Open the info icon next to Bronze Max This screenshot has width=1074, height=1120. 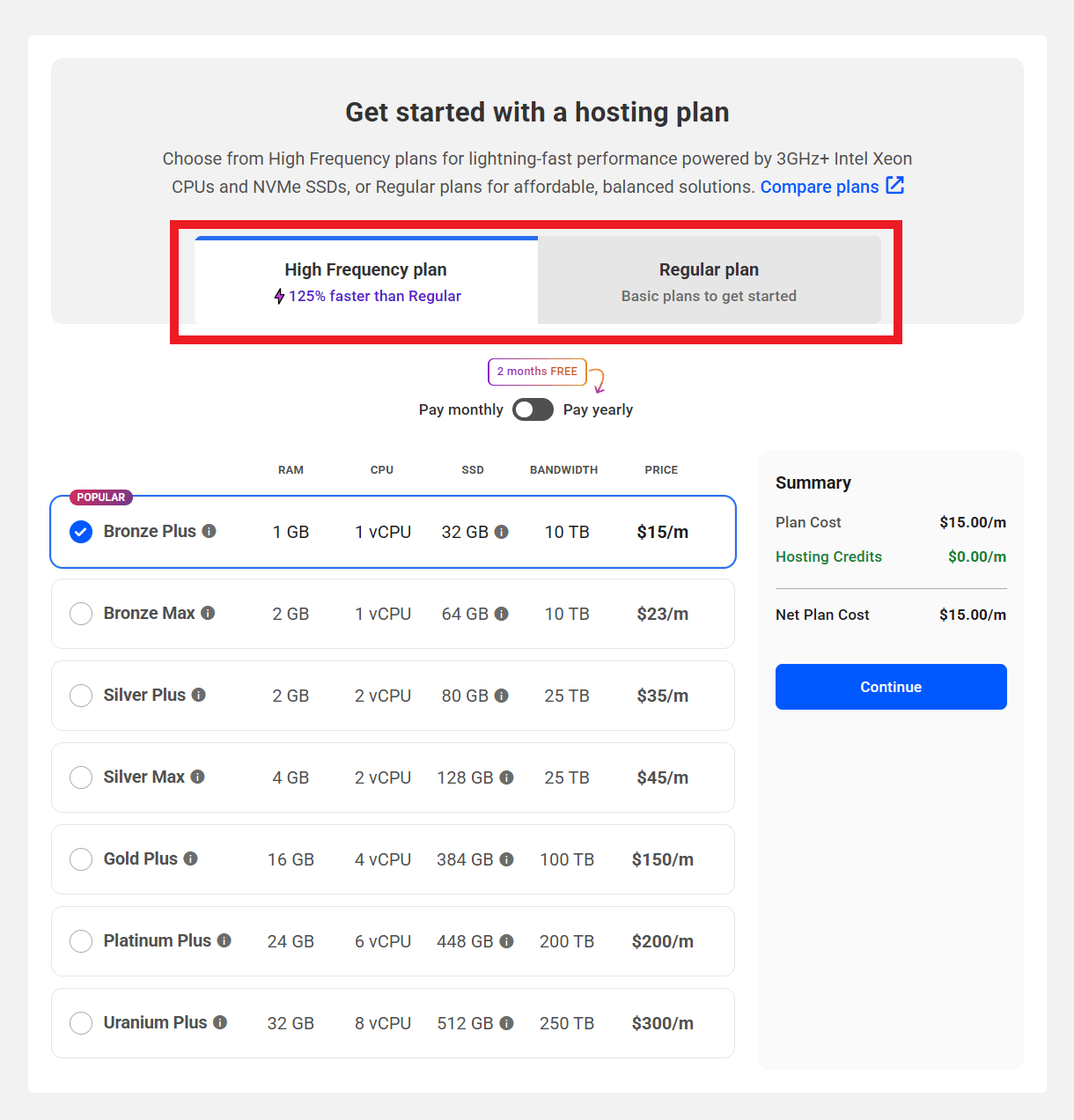click(210, 613)
